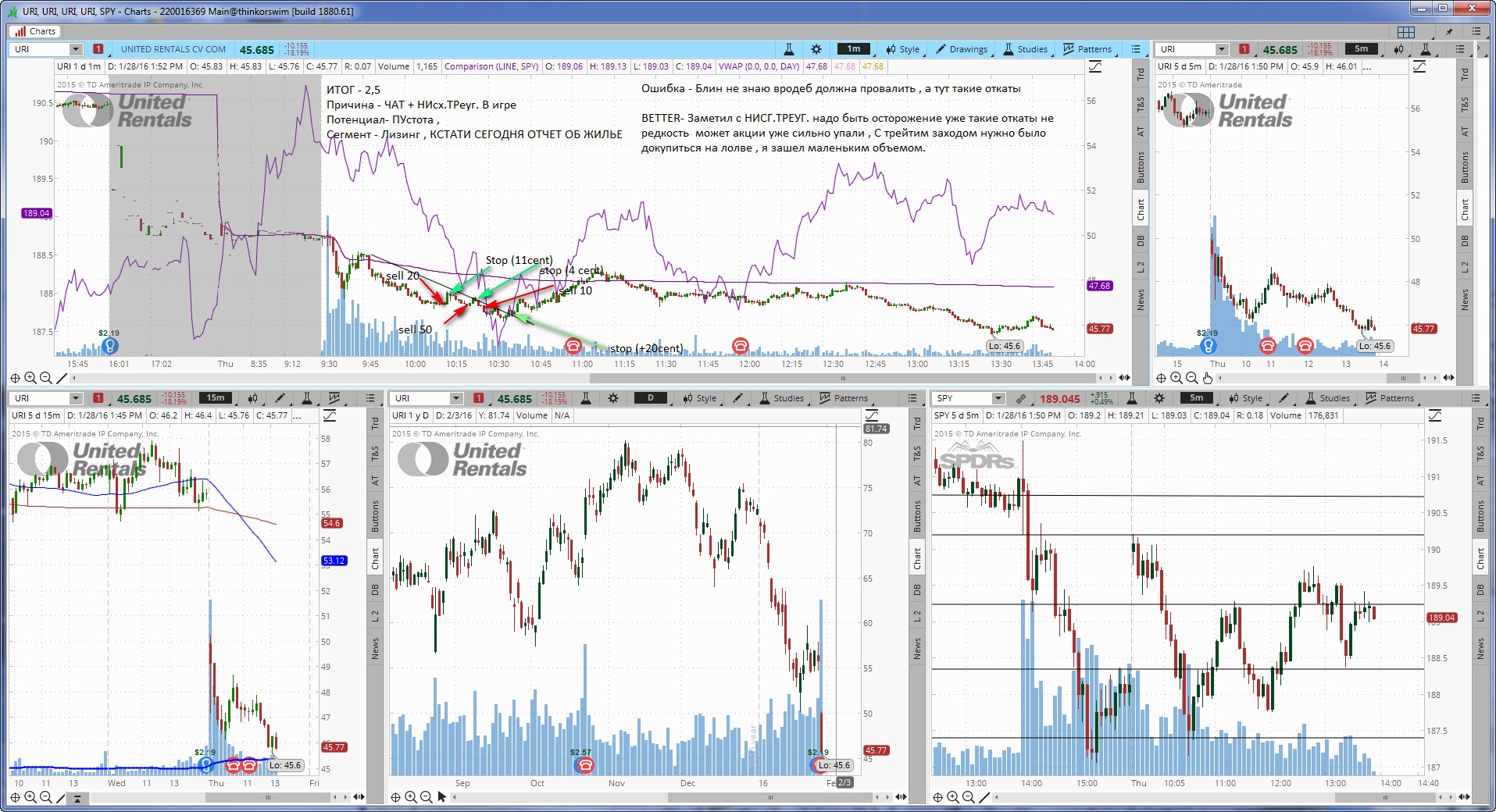The height and width of the screenshot is (812, 1496).
Task: Open the L2 side tab beside SPY chart
Action: [1480, 617]
